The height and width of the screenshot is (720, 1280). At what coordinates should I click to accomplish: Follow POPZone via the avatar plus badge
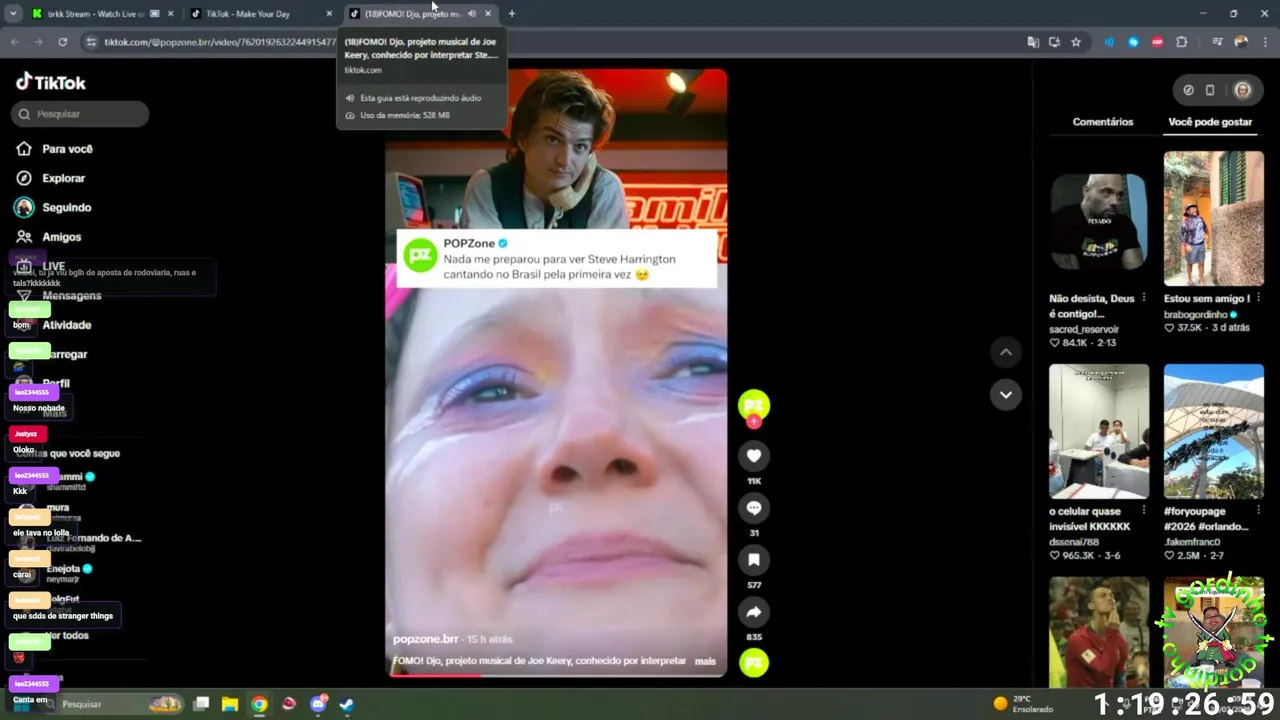click(754, 422)
